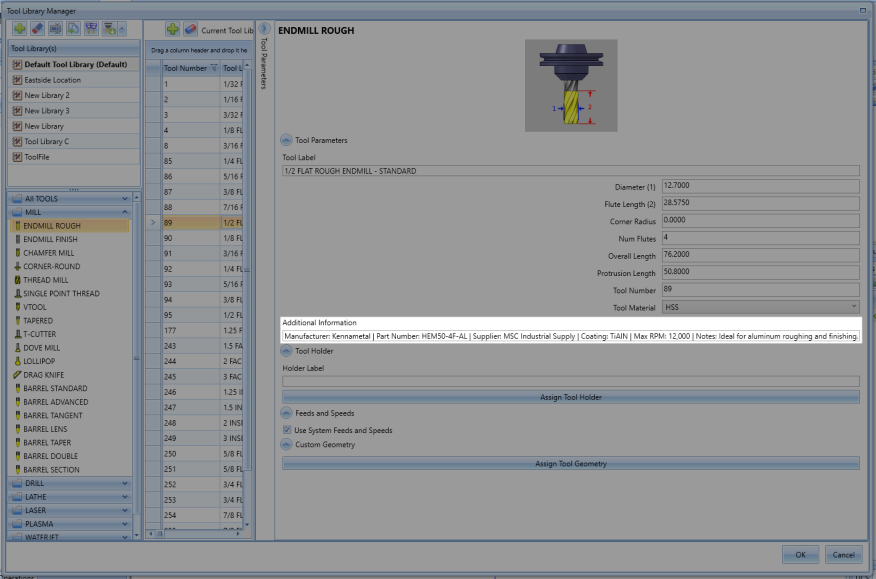Screen dimensions: 876x579
Task: Select the T-Cutter tool type
Action: click(42, 334)
